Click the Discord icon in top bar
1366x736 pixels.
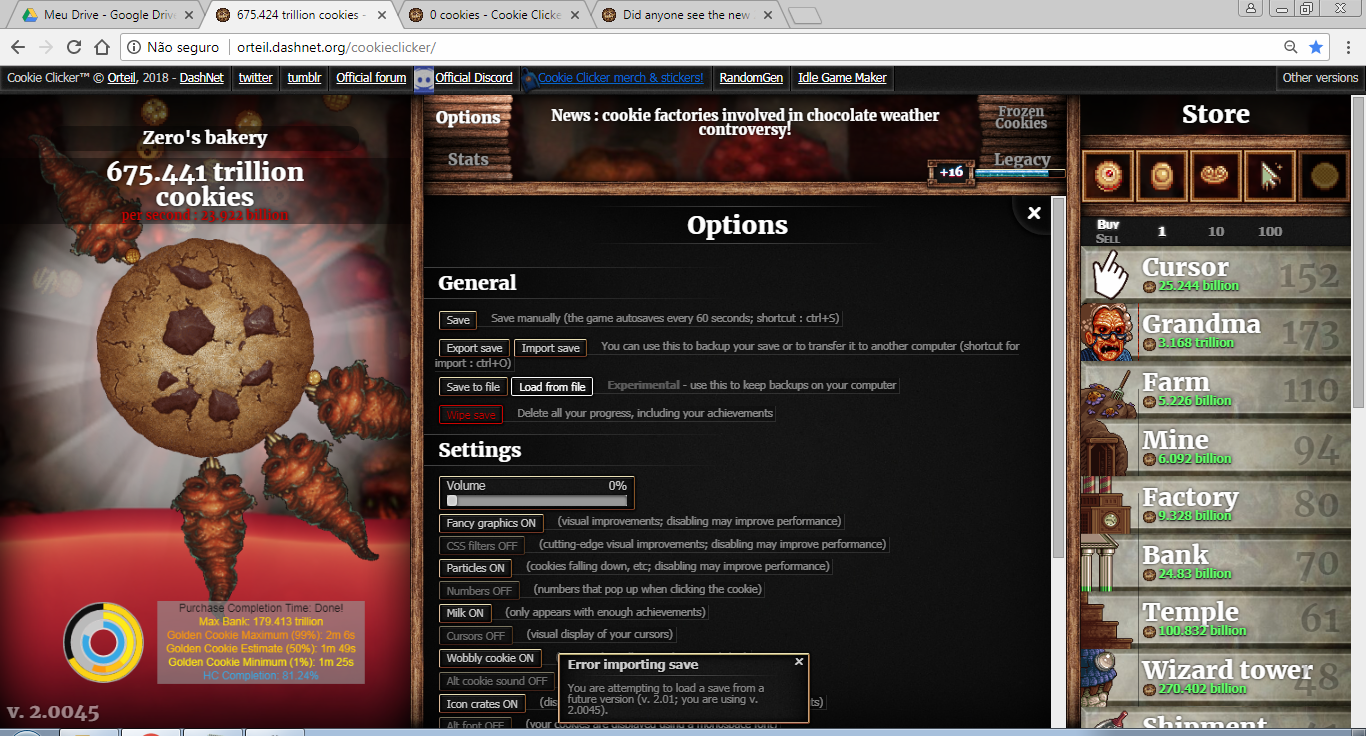(x=424, y=78)
